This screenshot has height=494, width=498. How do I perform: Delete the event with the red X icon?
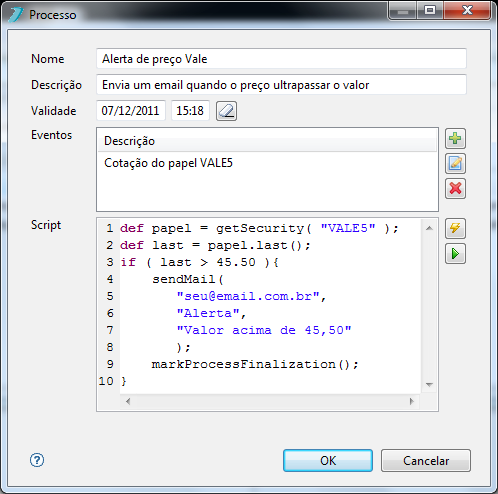[x=455, y=188]
